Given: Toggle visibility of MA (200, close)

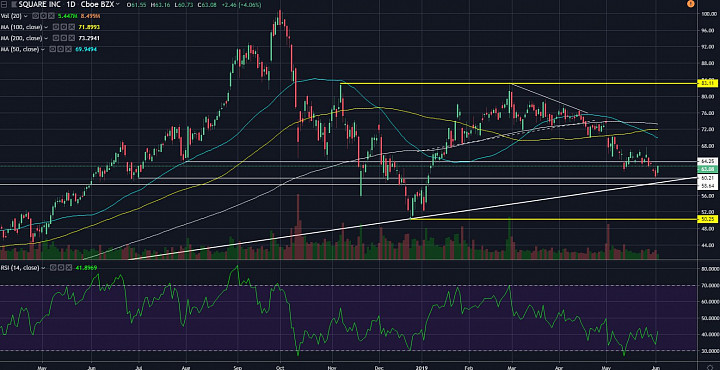Looking at the screenshot, I should click(x=56, y=38).
